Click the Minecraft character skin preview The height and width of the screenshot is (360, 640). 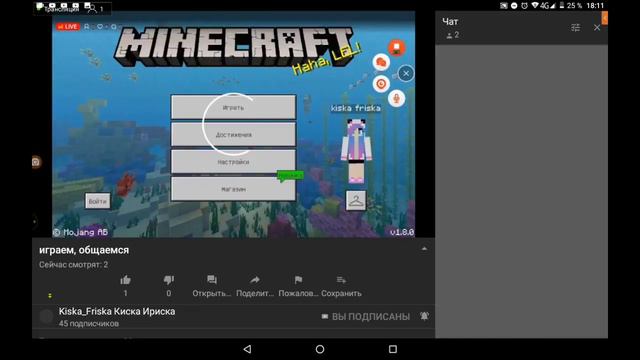pyautogui.click(x=356, y=151)
